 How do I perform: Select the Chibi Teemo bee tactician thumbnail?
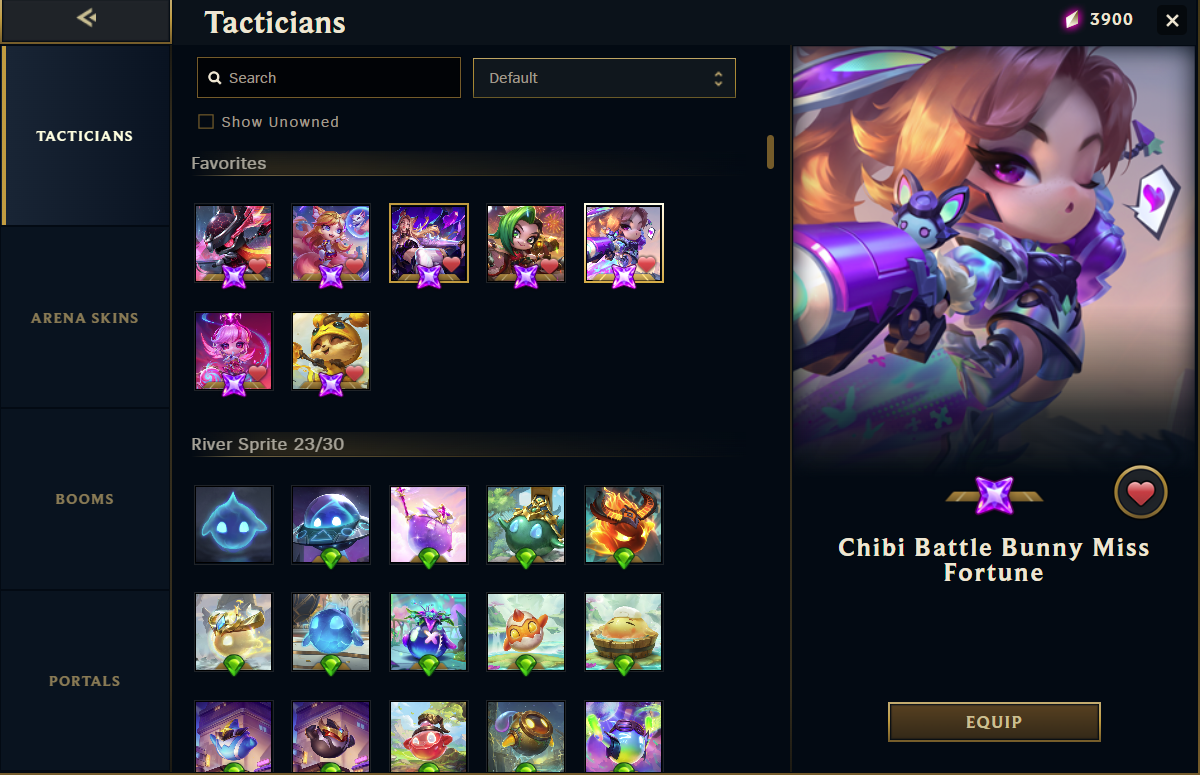pos(331,350)
